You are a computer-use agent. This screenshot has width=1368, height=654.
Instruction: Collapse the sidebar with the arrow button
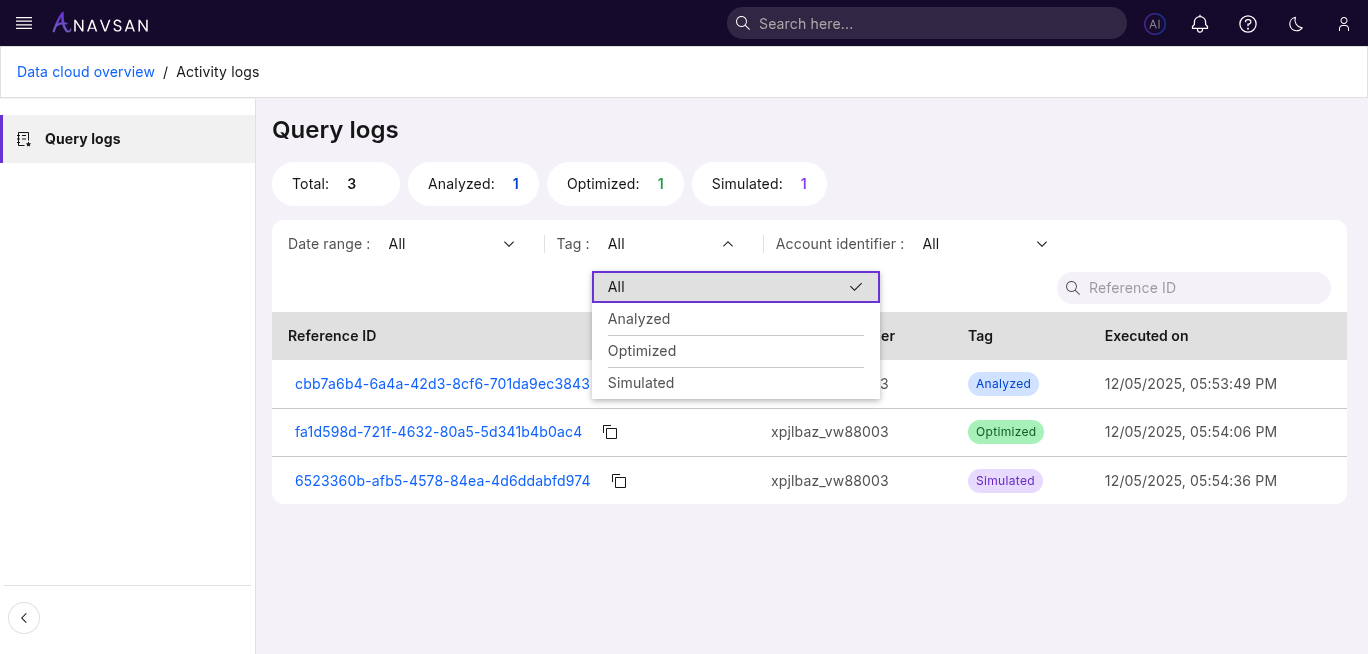coord(24,618)
